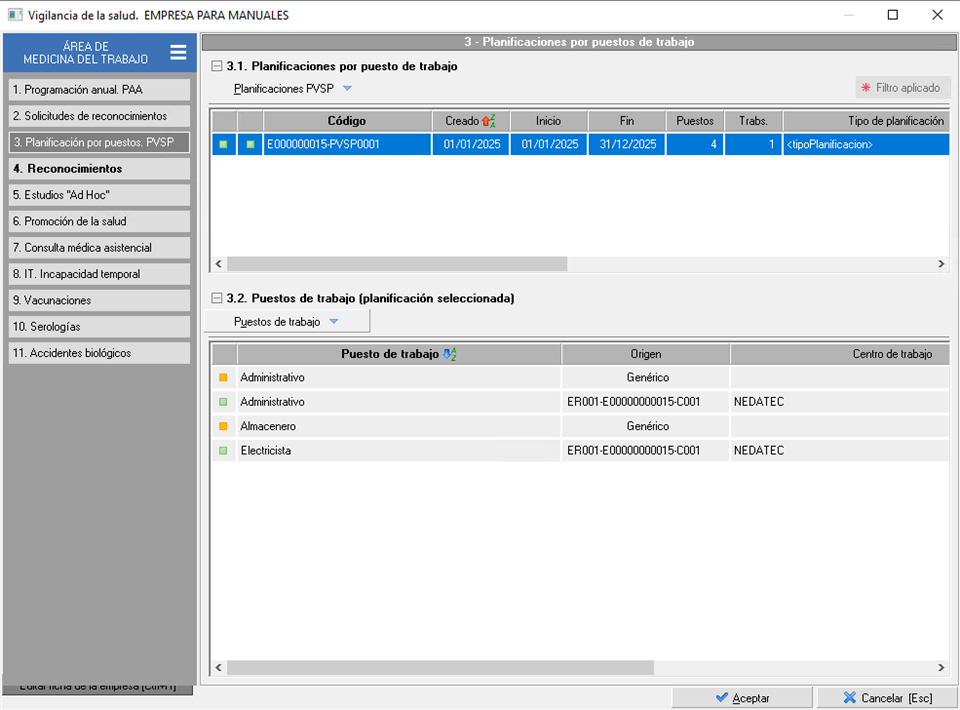Open the hamburger menu in sidebar header
The height and width of the screenshot is (710, 960).
coord(178,53)
